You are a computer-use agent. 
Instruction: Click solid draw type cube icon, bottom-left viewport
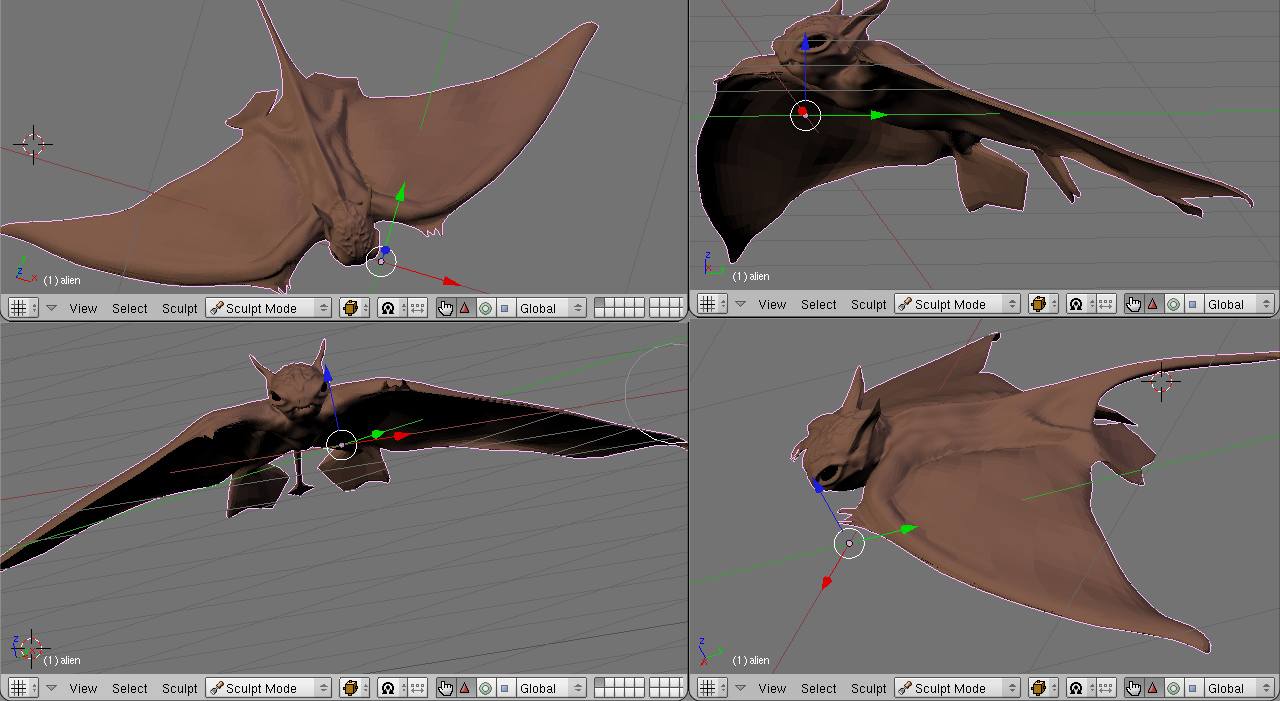click(x=352, y=688)
